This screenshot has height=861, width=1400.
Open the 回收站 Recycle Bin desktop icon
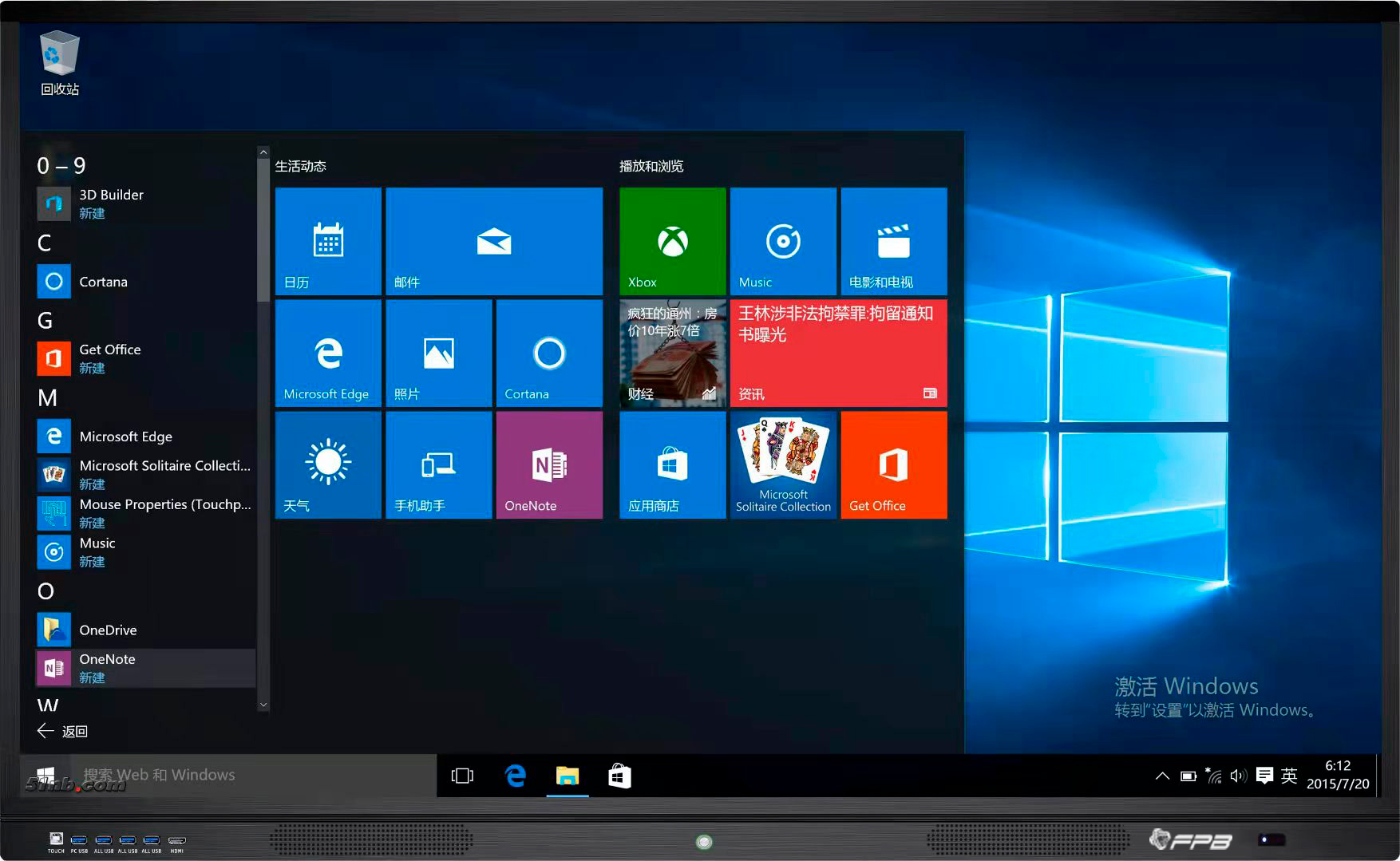(x=60, y=64)
